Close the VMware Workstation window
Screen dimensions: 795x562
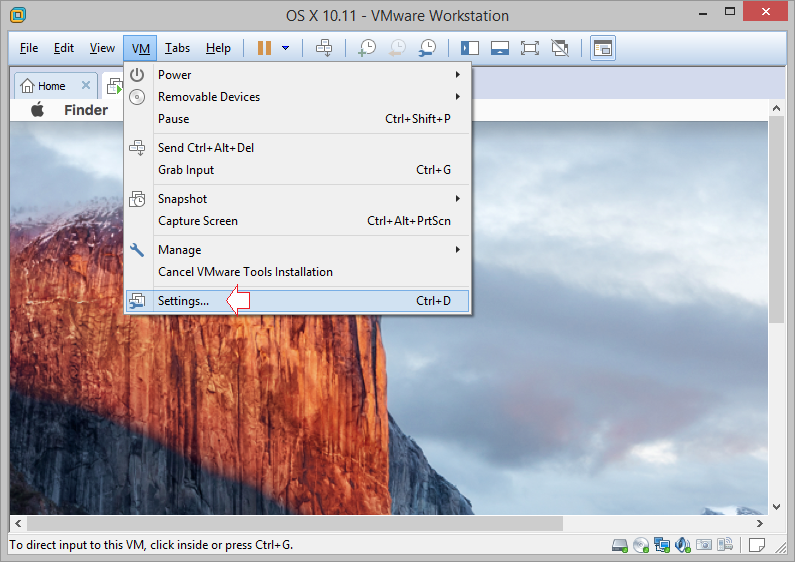coord(765,11)
